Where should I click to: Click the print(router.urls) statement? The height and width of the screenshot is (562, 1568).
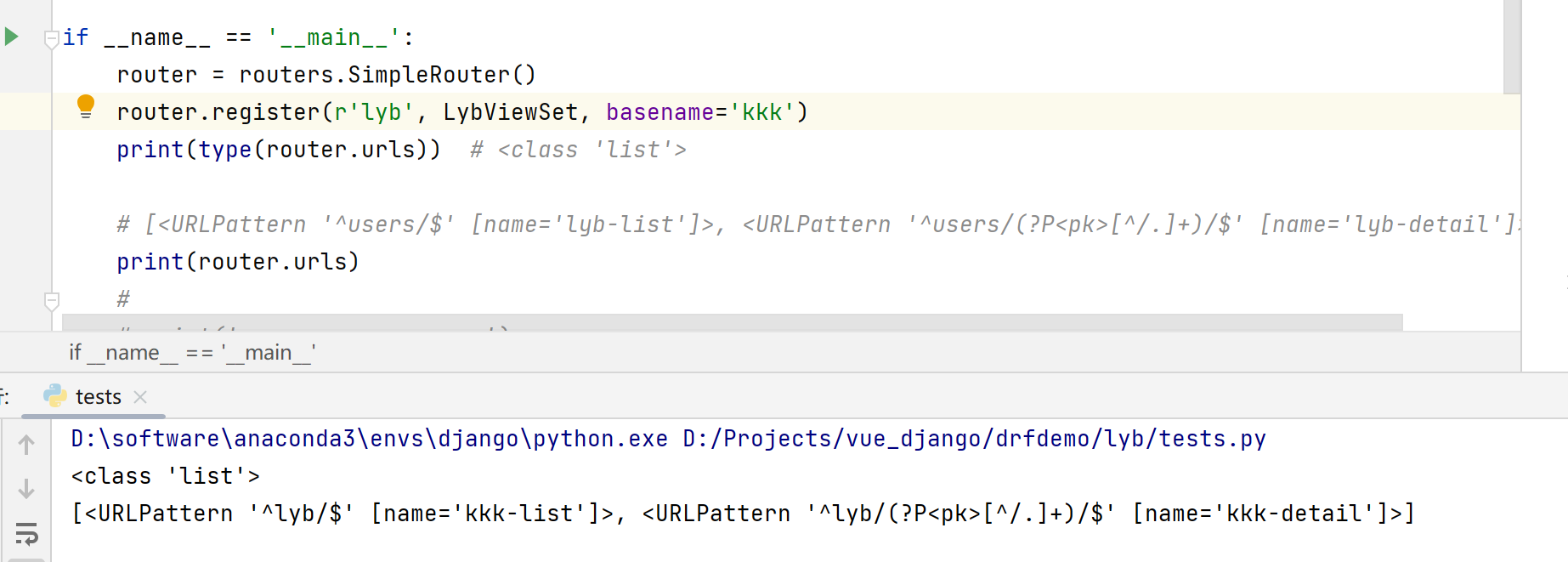point(238,262)
